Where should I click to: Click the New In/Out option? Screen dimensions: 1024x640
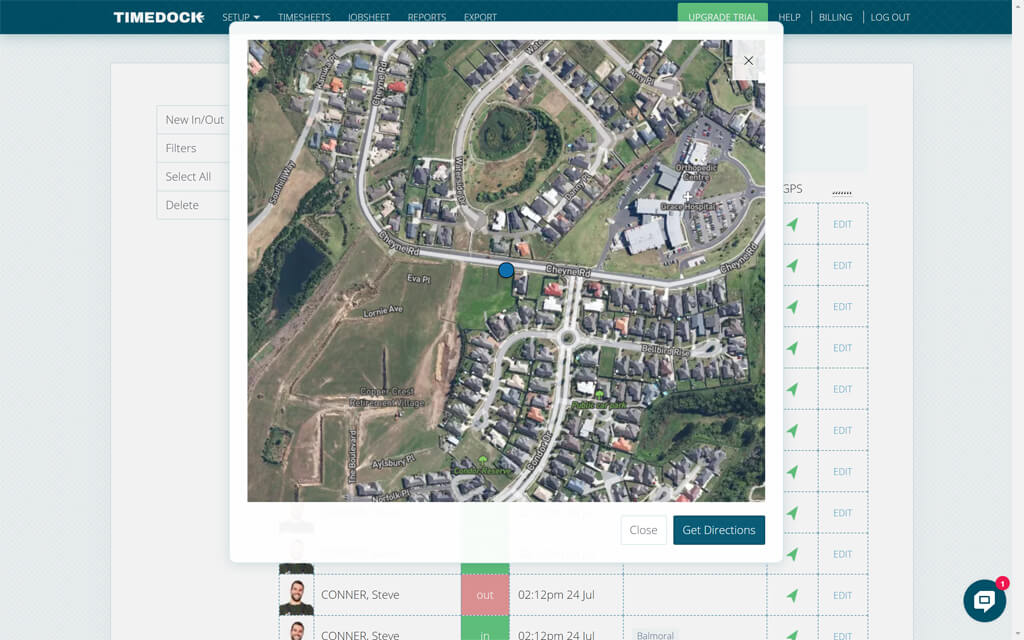[194, 120]
